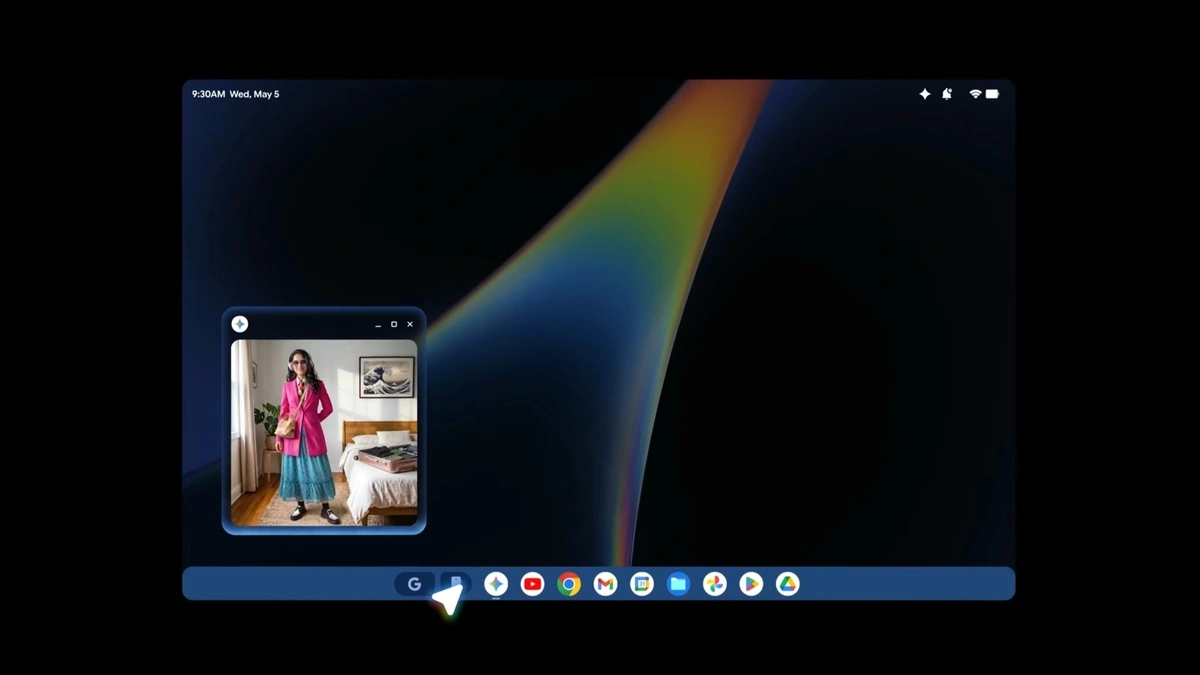The height and width of the screenshot is (675, 1200).
Task: Open Google Photos from the taskbar
Action: 714,584
